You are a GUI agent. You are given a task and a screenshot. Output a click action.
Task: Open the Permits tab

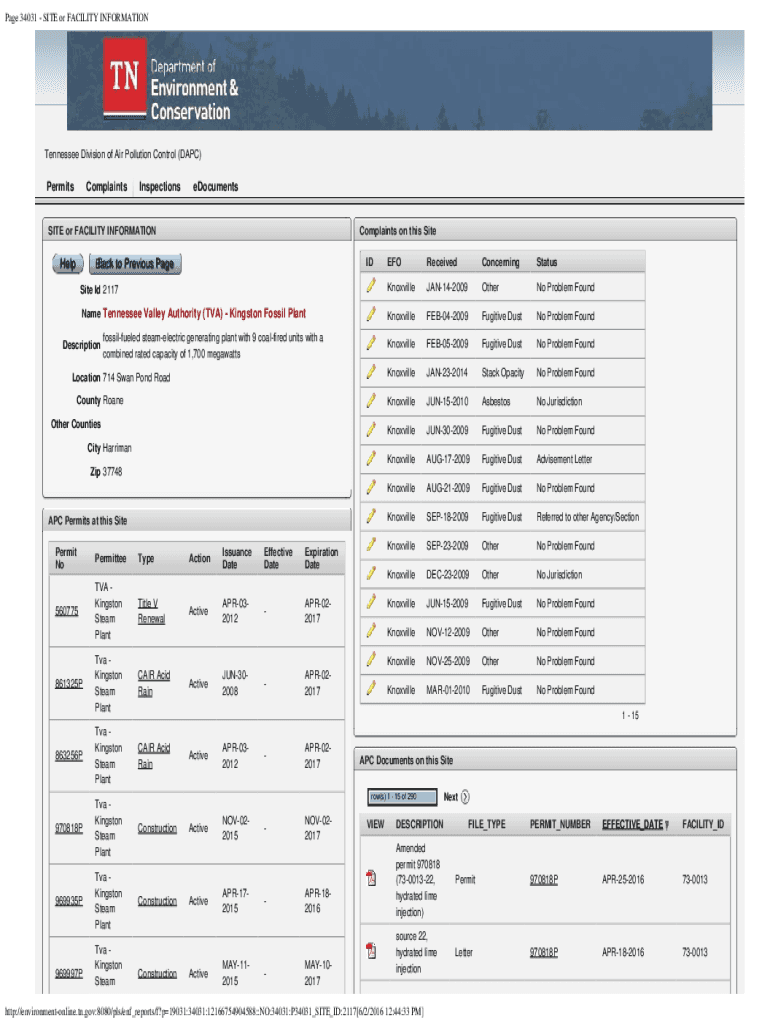(x=60, y=187)
